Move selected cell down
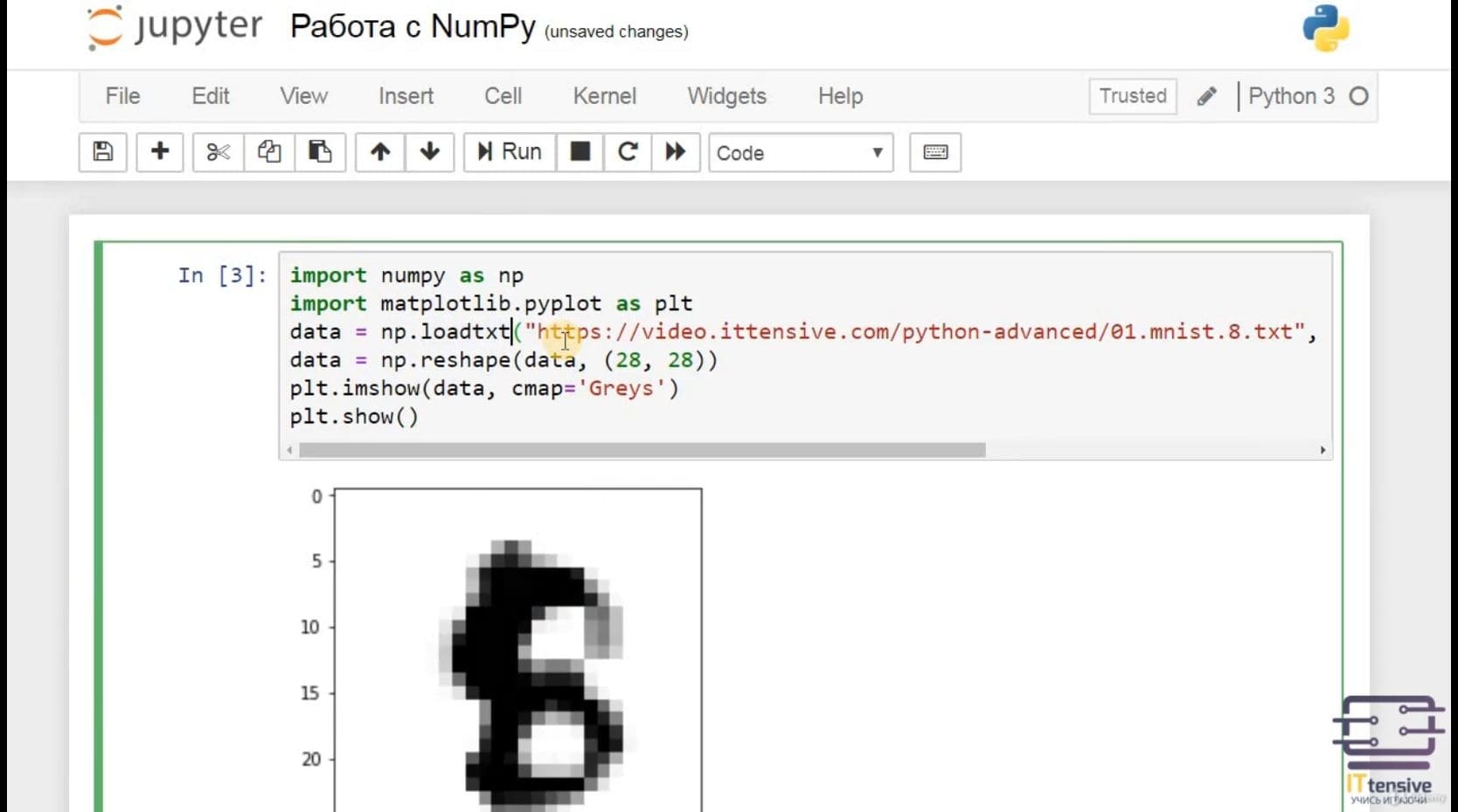1458x812 pixels. tap(429, 152)
